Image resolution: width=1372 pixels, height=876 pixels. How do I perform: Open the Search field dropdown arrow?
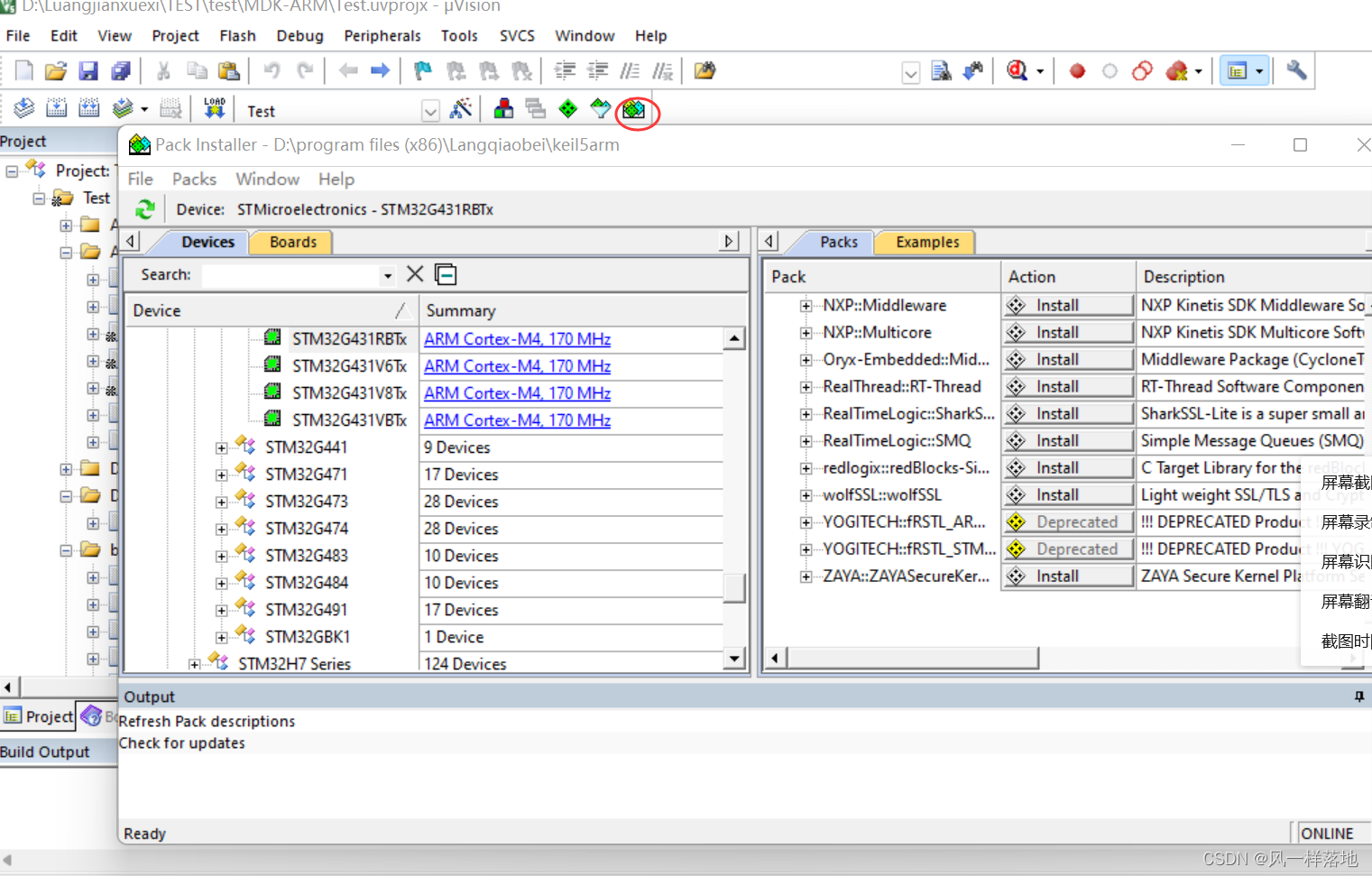[388, 276]
